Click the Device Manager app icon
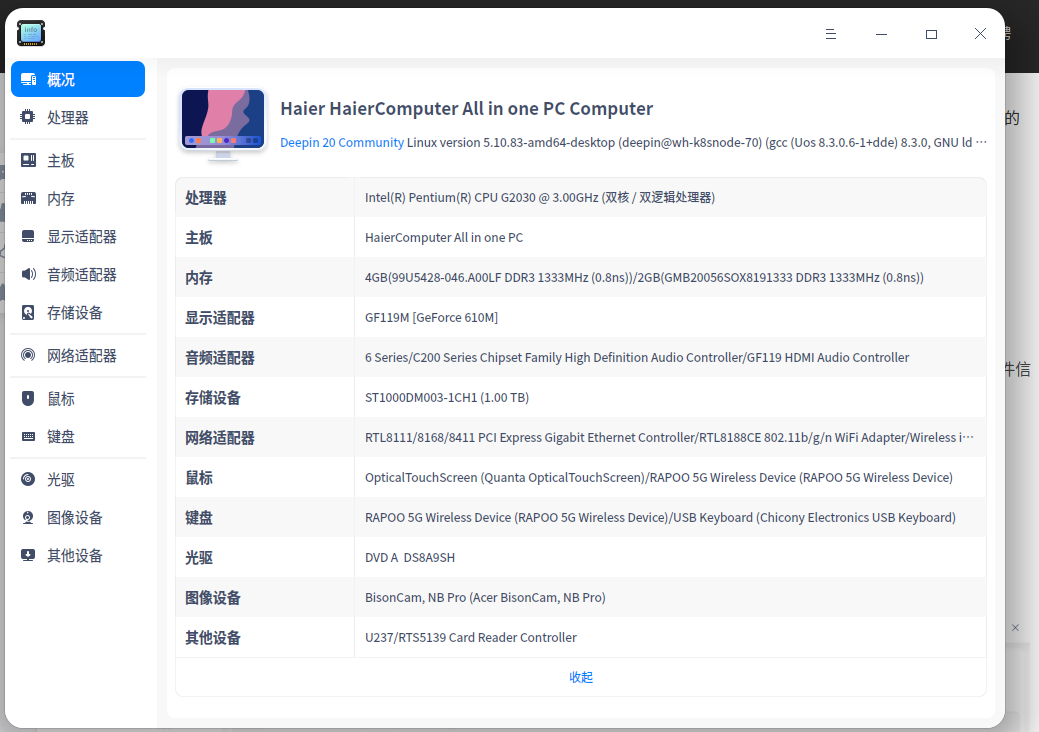This screenshot has width=1039, height=732. (31, 33)
